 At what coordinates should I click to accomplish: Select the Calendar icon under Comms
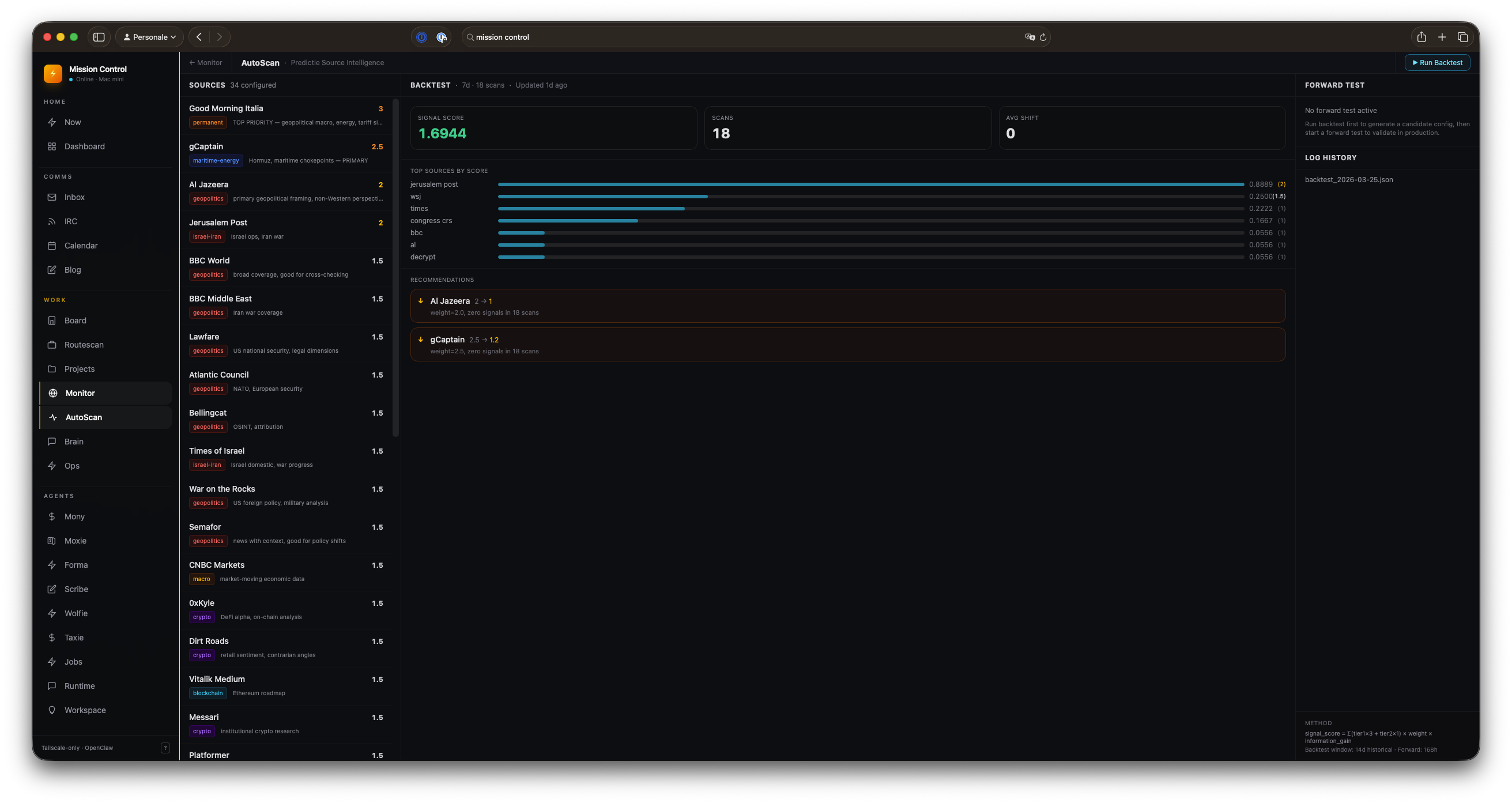point(52,246)
